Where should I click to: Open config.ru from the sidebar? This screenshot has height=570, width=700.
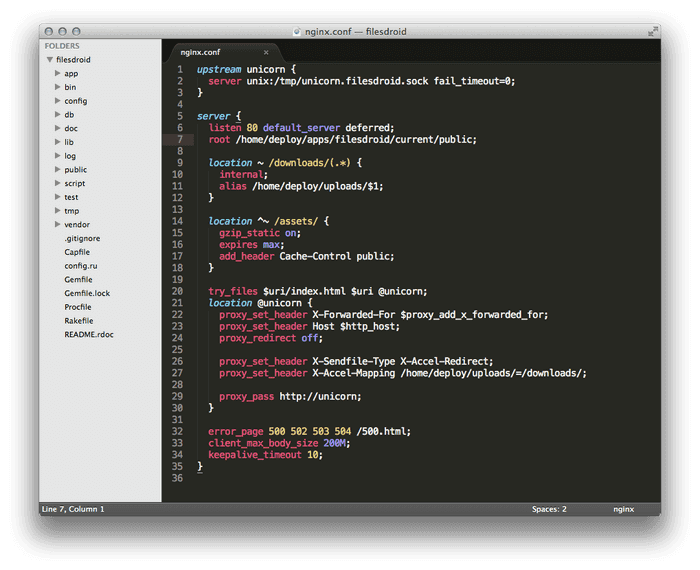[83, 266]
